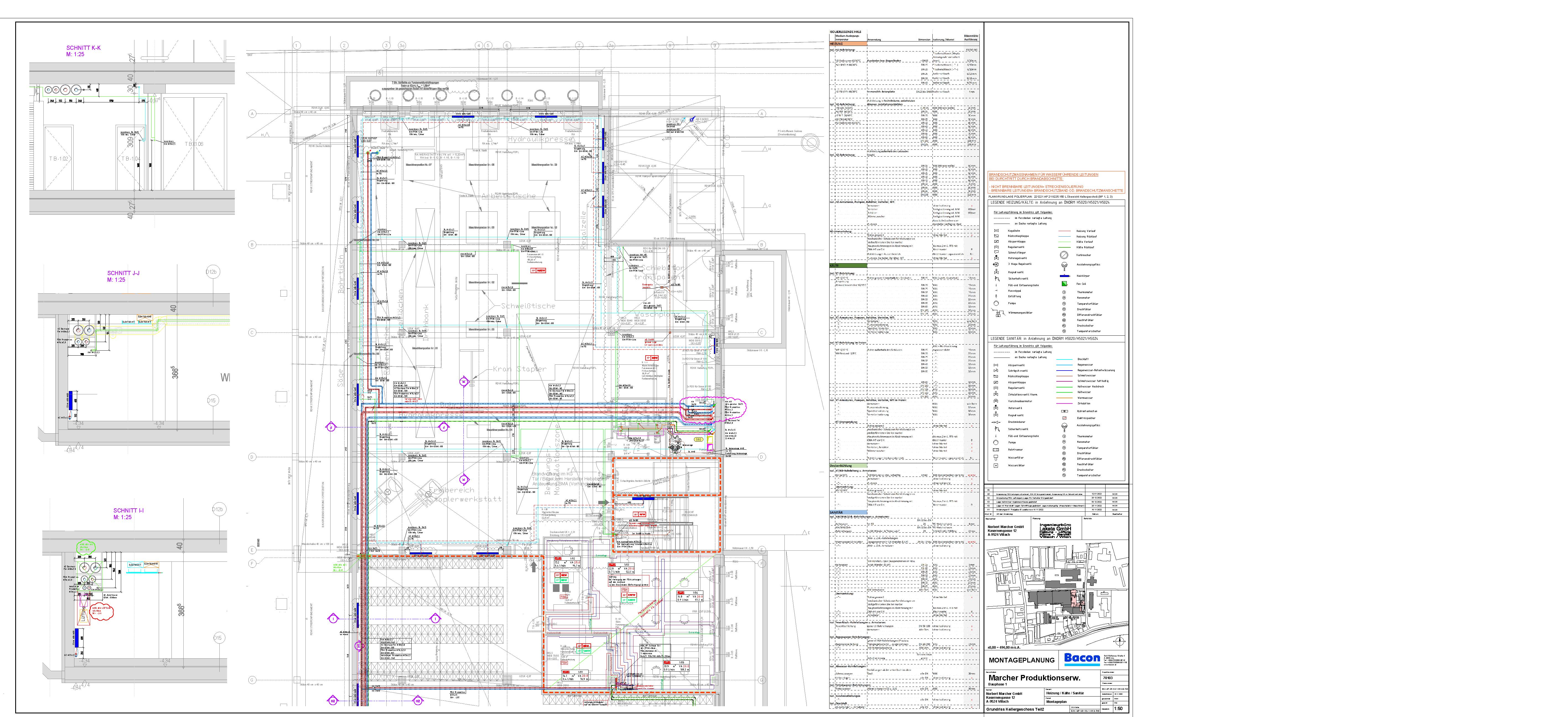Image resolution: width=1568 pixels, height=717 pixels.
Task: Click the Fan Coil green legend symbol
Action: [x=1064, y=283]
